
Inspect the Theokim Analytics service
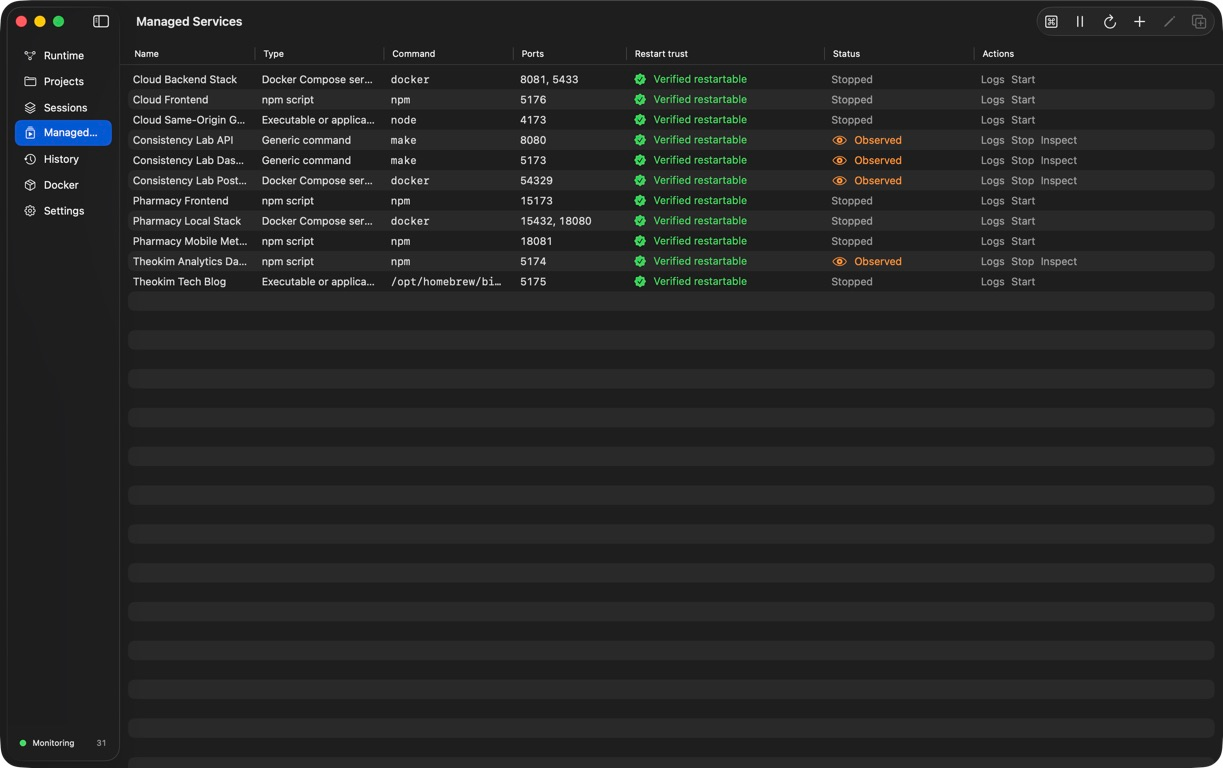1058,261
